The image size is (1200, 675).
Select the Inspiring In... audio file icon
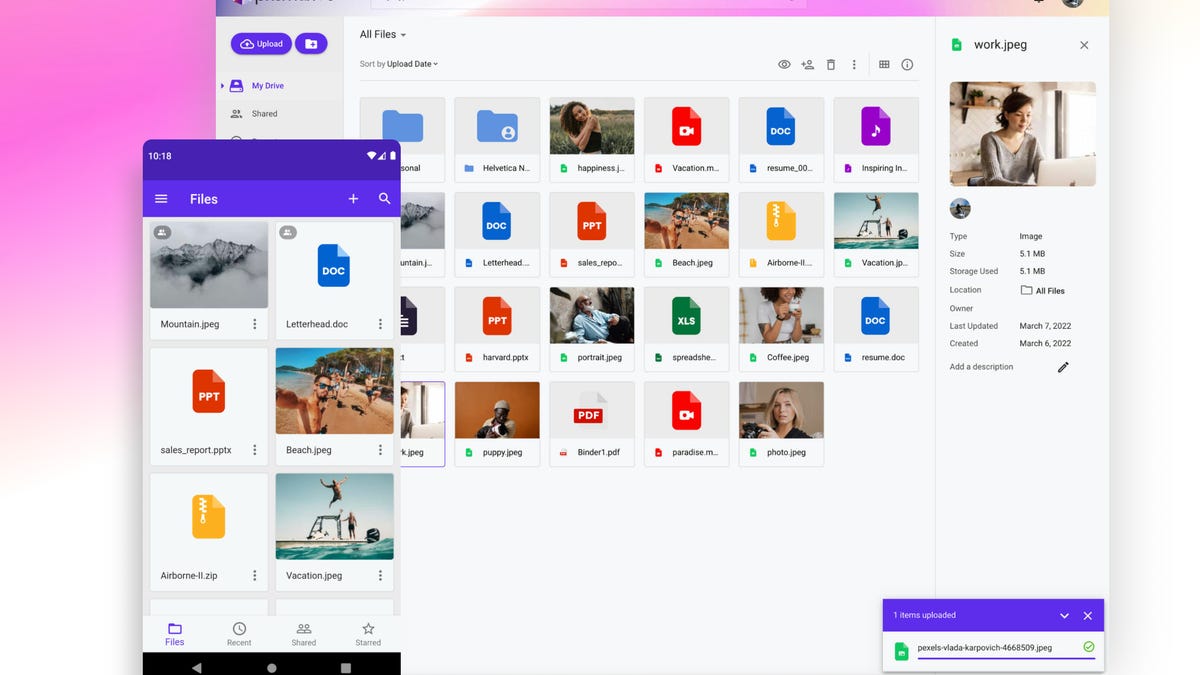(876, 127)
